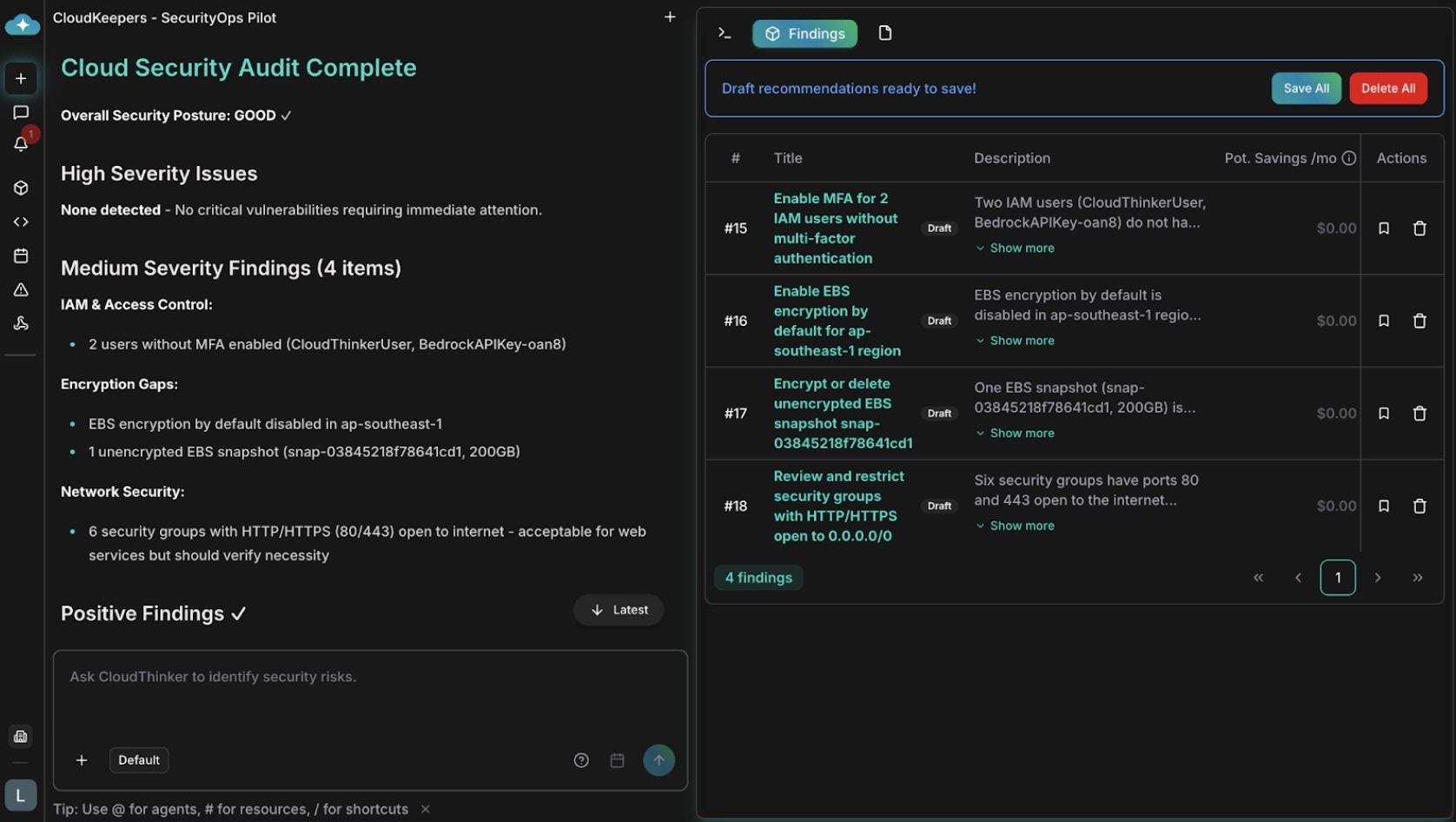Open the terminal icon beside the Findings tab

click(x=725, y=33)
